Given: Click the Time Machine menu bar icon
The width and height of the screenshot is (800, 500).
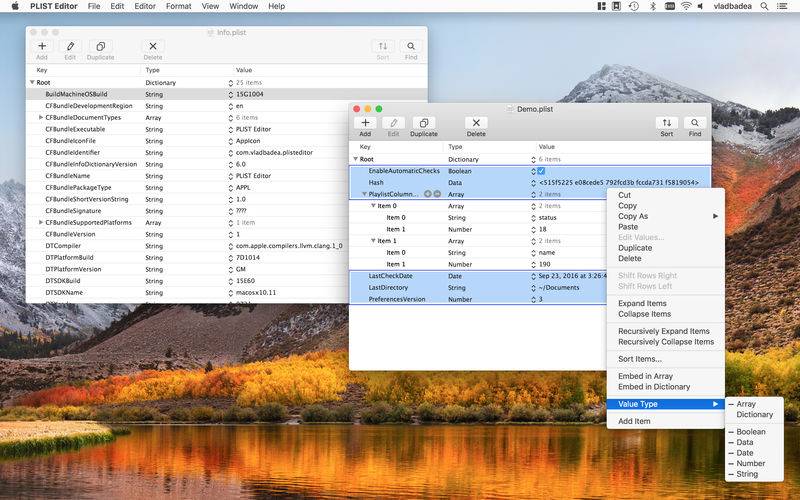Looking at the screenshot, I should [x=634, y=6].
